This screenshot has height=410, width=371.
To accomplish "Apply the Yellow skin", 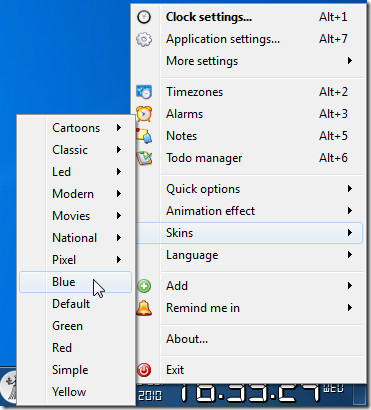I will click(x=76, y=392).
